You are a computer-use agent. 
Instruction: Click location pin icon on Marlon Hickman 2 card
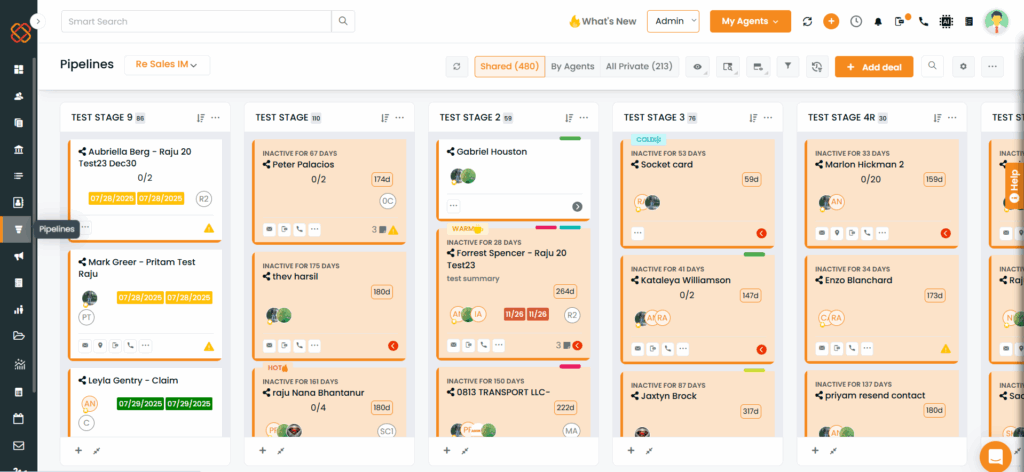tap(837, 233)
